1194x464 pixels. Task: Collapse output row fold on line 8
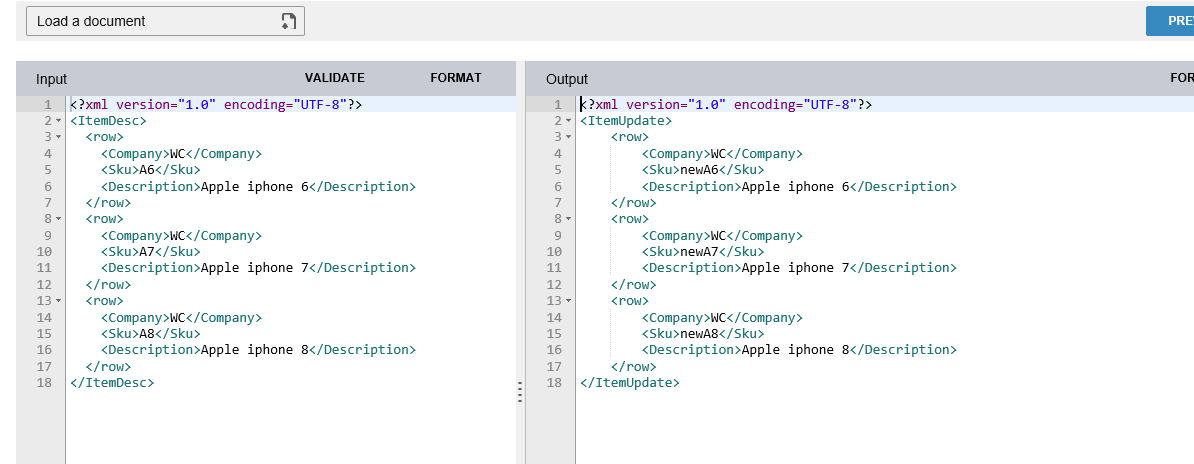(x=568, y=219)
